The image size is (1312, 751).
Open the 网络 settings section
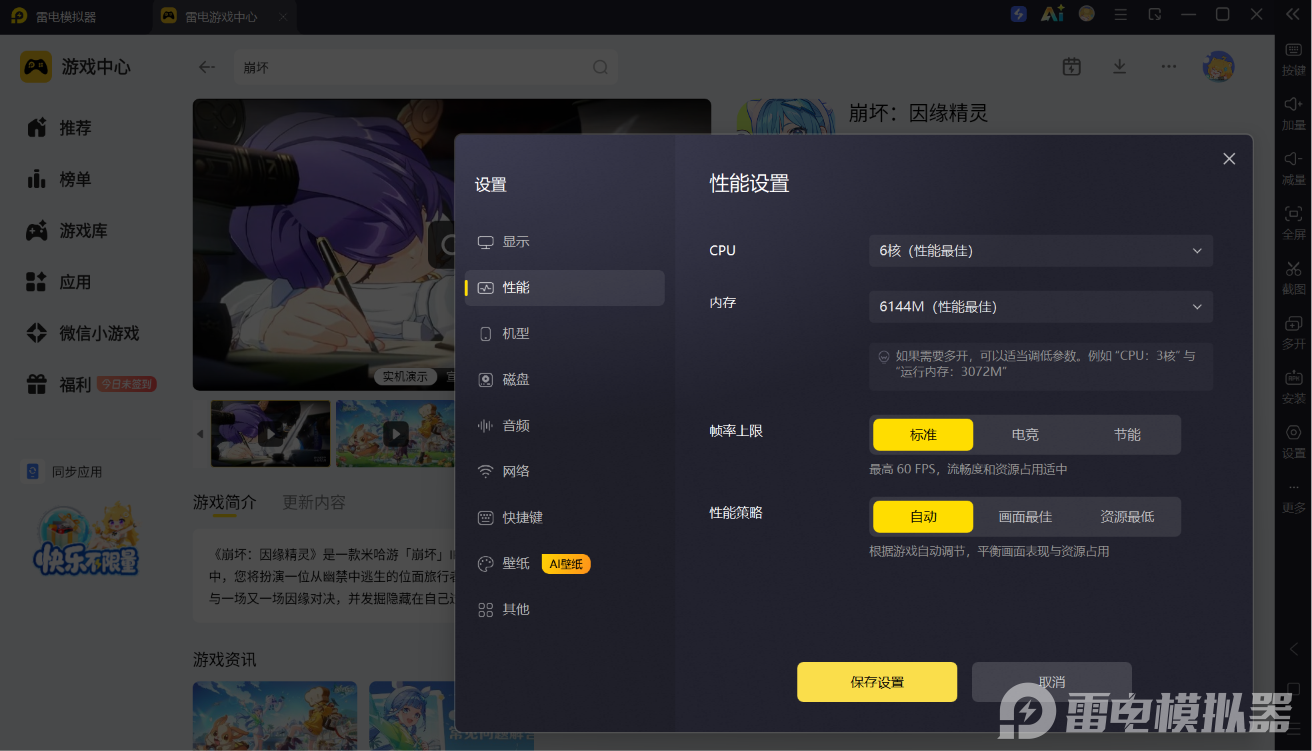565,472
